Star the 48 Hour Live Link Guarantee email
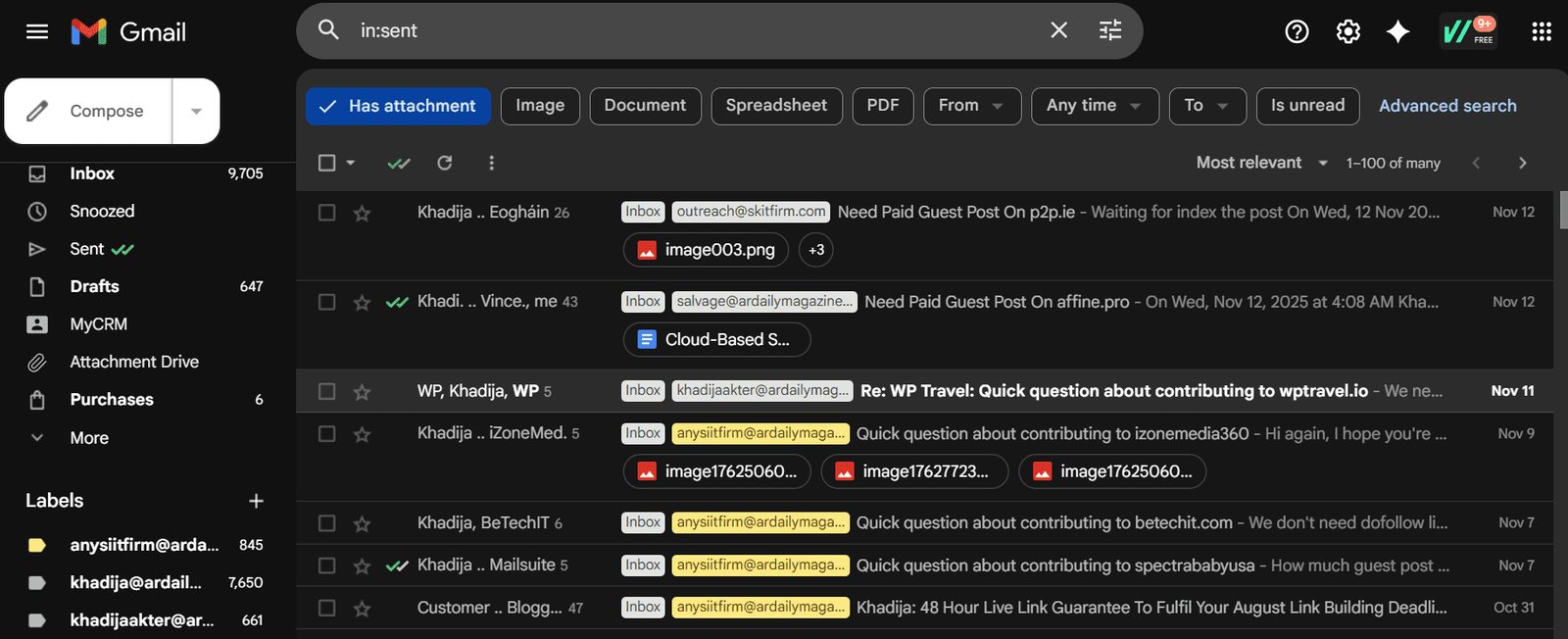This screenshot has height=639, width=1568. pyautogui.click(x=362, y=608)
